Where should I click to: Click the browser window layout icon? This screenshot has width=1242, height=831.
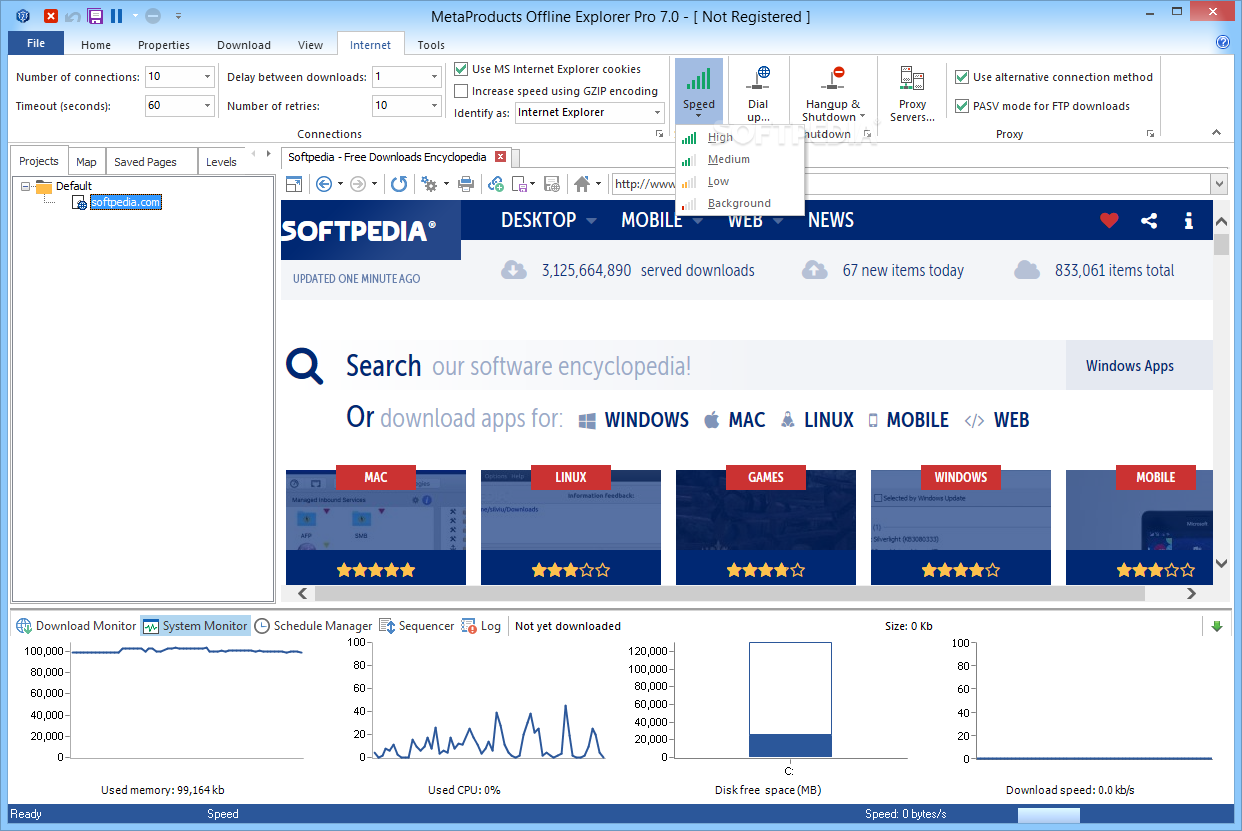(x=294, y=184)
